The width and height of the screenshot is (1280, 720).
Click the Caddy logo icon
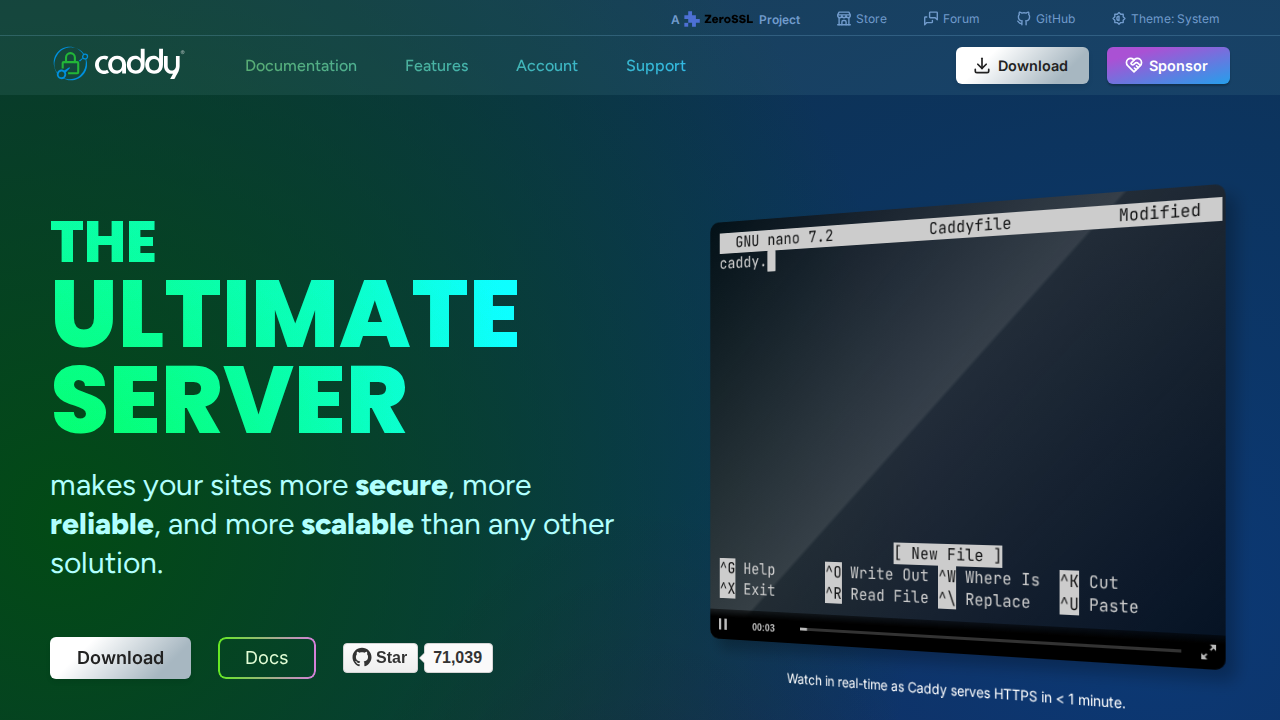(x=70, y=64)
